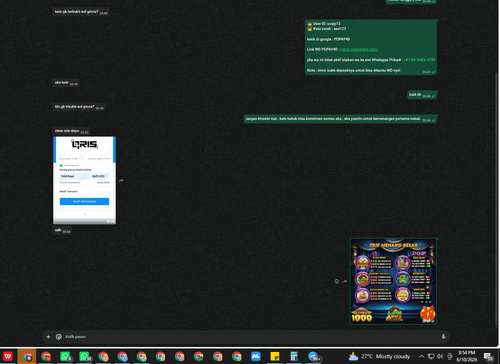The width and height of the screenshot is (500, 364).
Task: Click in the 'Ketik pesan' message field
Action: (250, 337)
